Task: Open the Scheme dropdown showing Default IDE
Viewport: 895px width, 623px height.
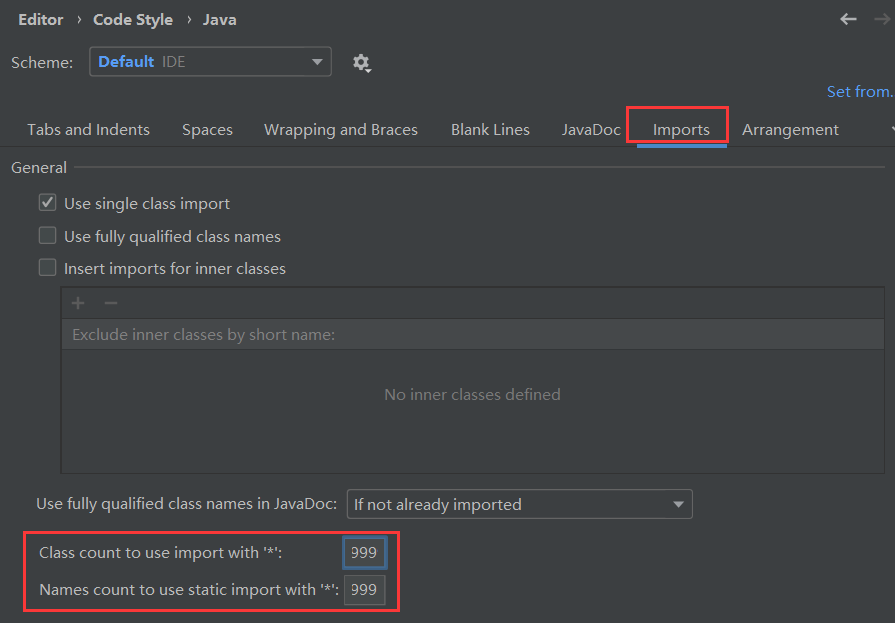Action: click(210, 62)
